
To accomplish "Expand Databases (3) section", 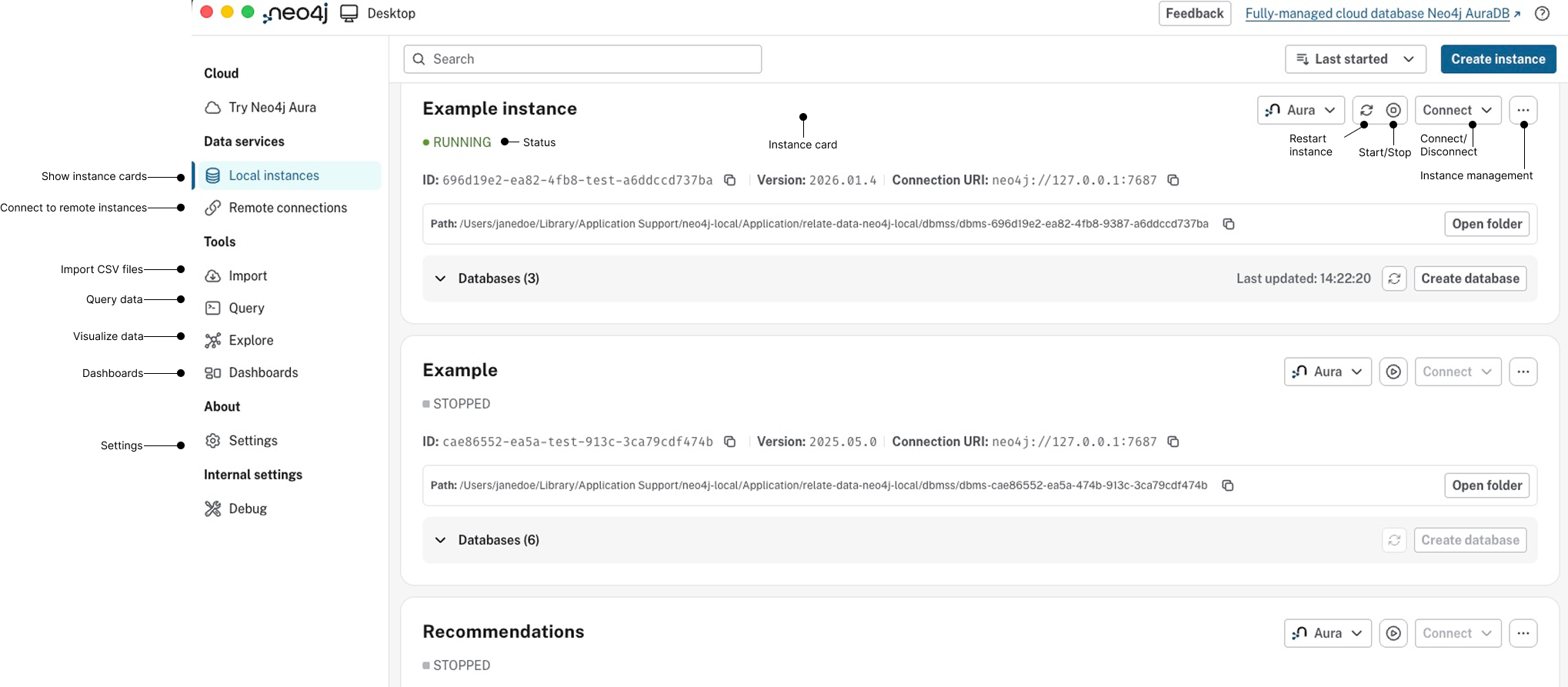I will pyautogui.click(x=441, y=278).
